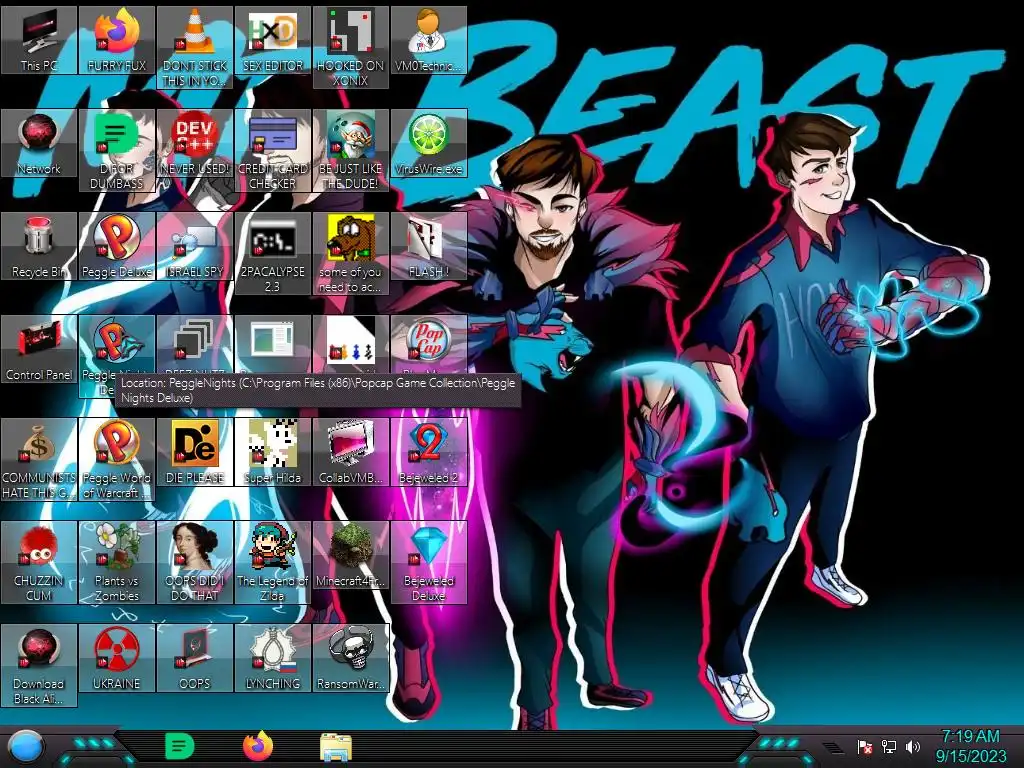Open the clock showing 7:19 AM
Viewport: 1024px width, 768px height.
(x=970, y=746)
